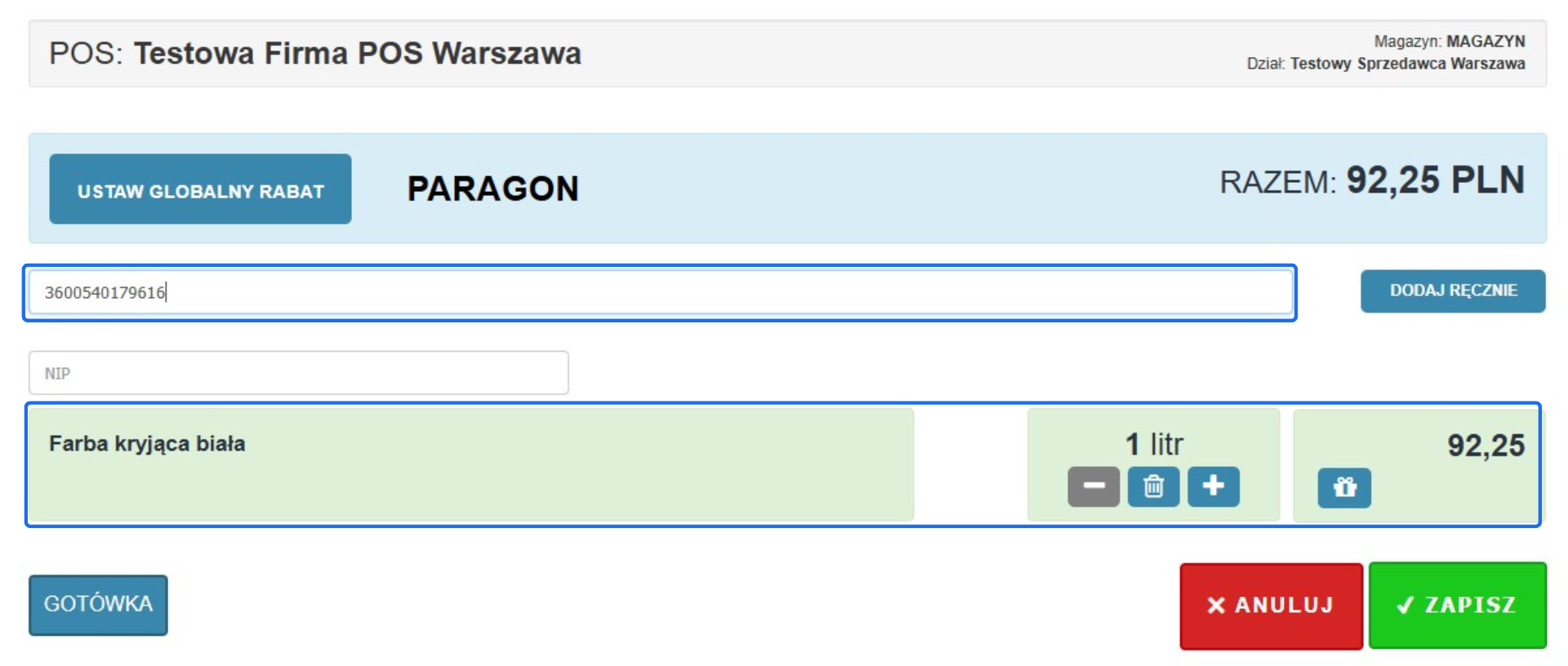The width and height of the screenshot is (1568, 666).
Task: Click into the NIP field
Action: point(298,373)
